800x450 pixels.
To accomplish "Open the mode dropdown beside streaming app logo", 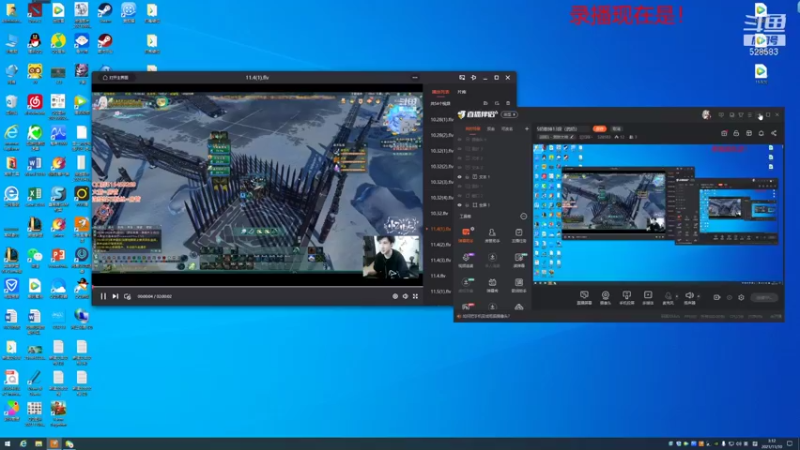I will tap(509, 115).
